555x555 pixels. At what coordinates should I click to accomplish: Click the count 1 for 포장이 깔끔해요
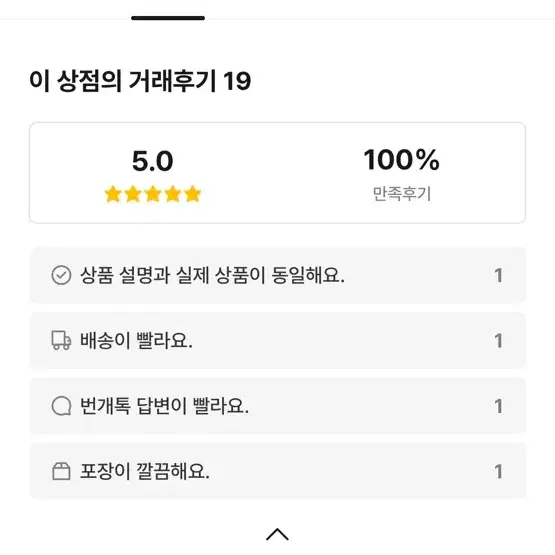tap(498, 471)
